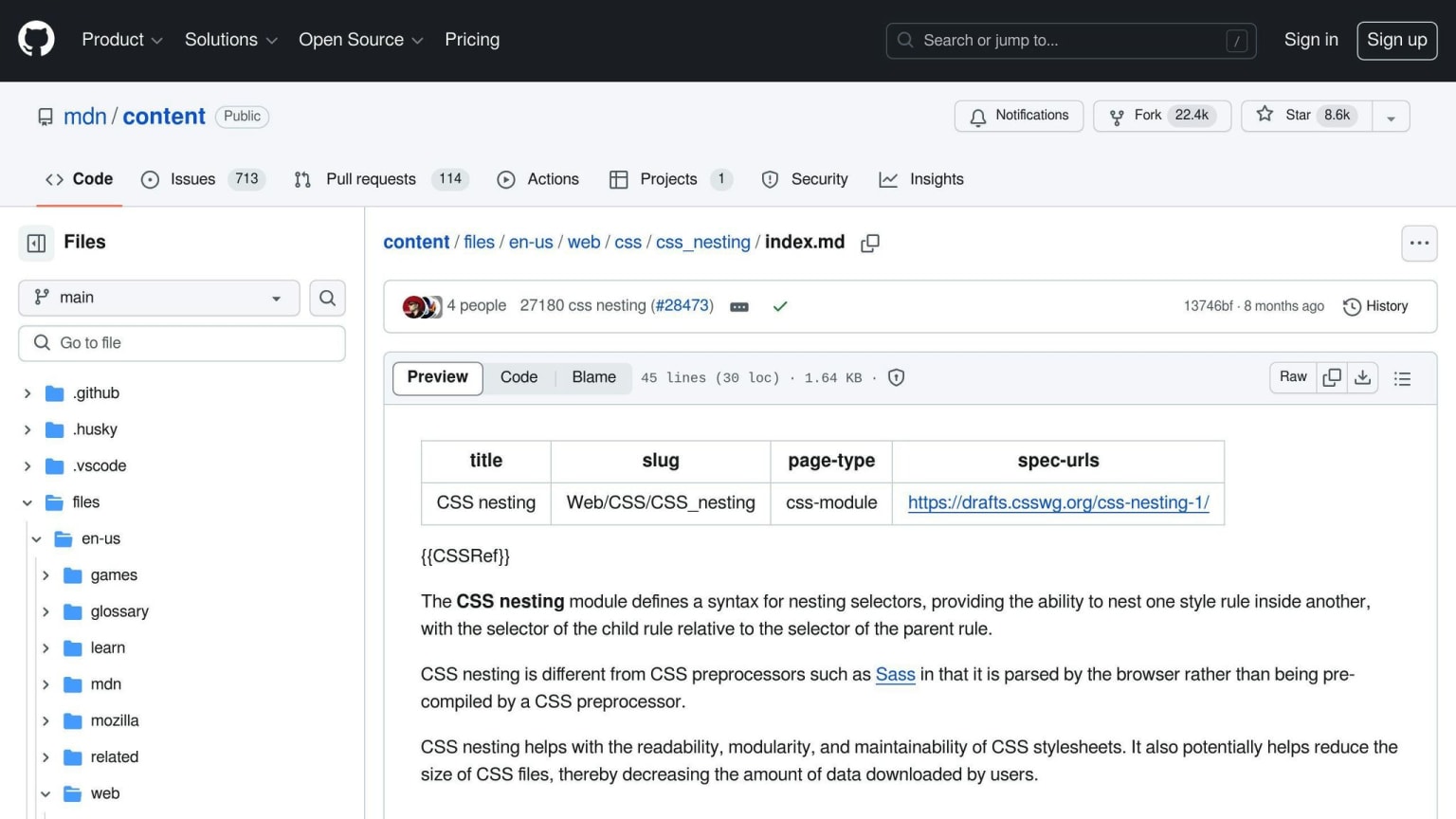Copy the file path icon next to index.md

[x=869, y=244]
